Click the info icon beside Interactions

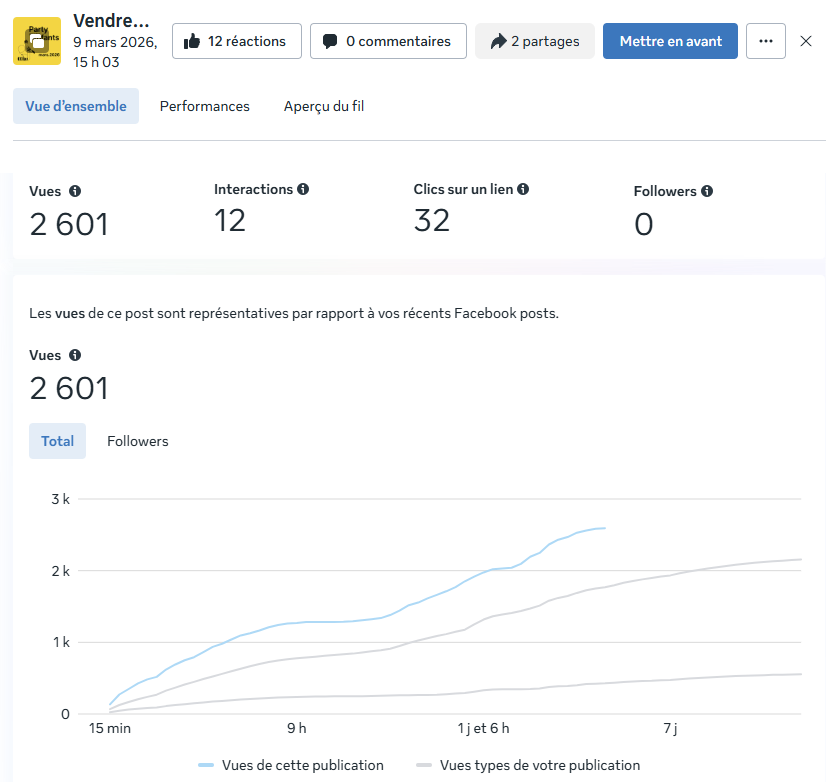pyautogui.click(x=303, y=189)
